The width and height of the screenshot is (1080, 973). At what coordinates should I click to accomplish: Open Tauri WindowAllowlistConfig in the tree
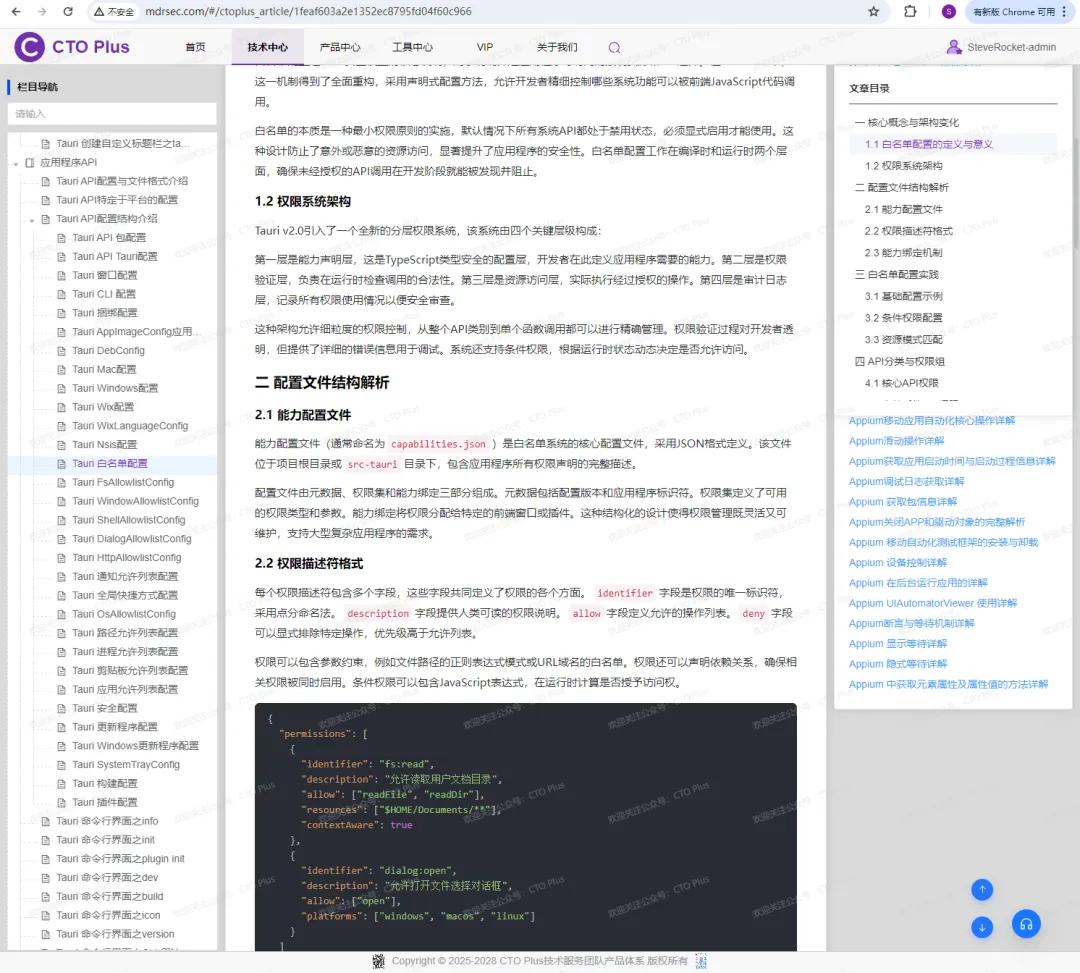(x=136, y=501)
